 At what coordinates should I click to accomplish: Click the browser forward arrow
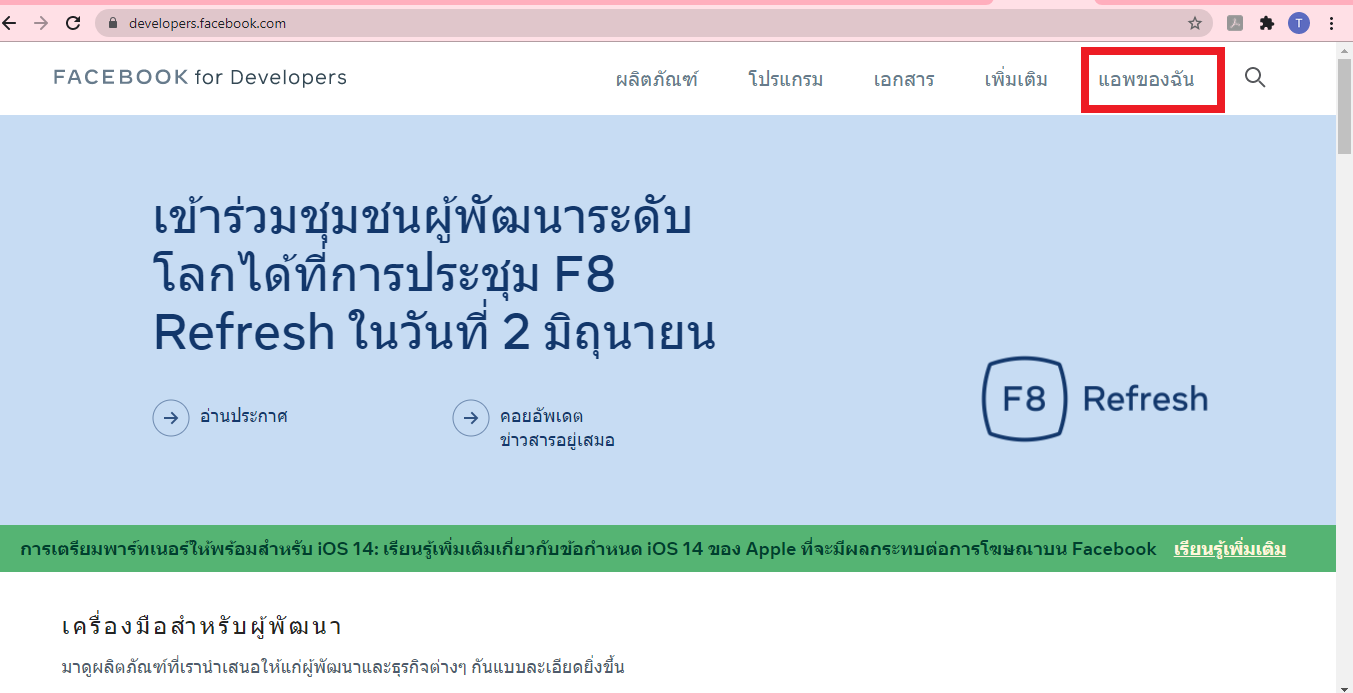[41, 23]
